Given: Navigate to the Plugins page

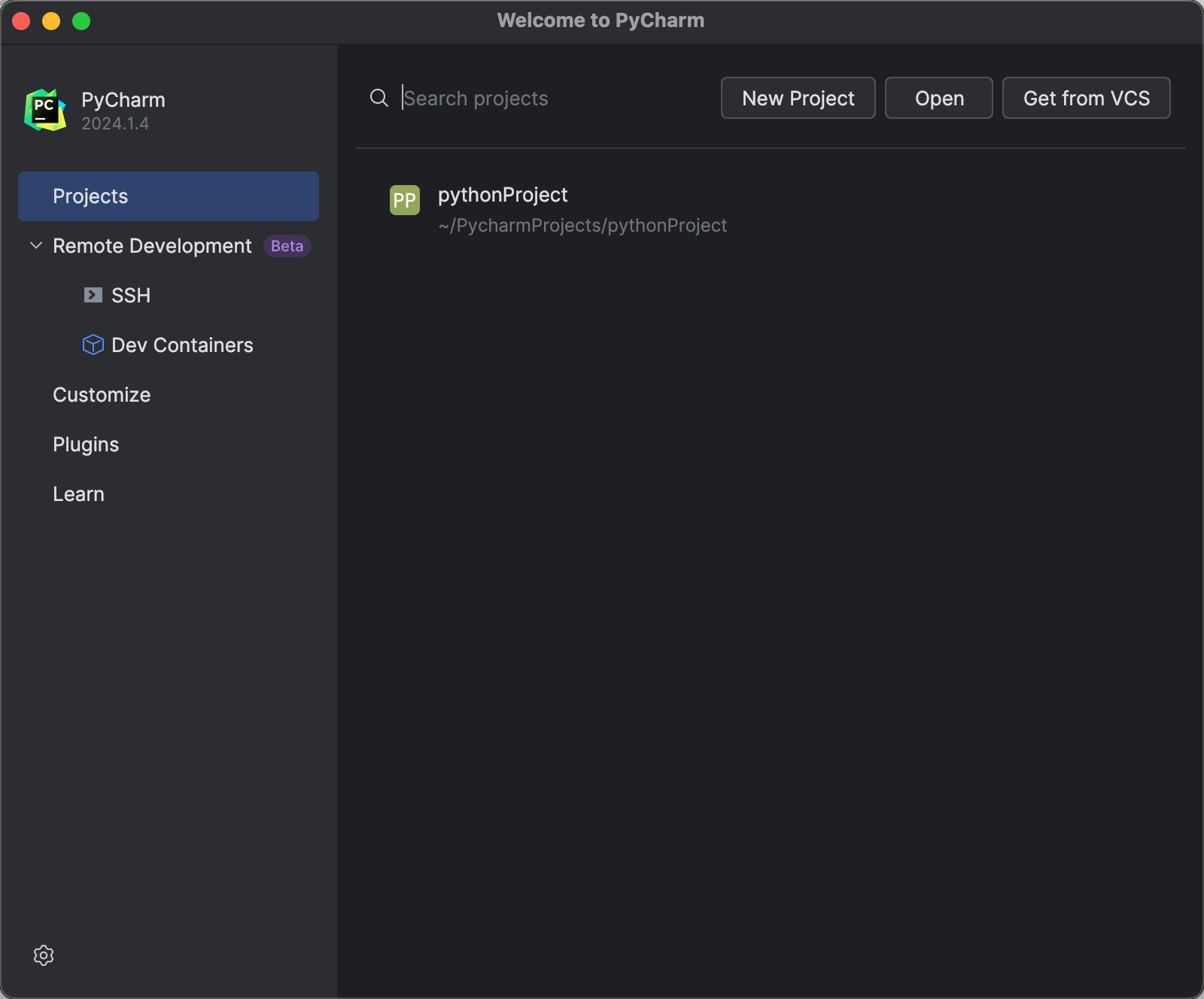Looking at the screenshot, I should tap(85, 444).
